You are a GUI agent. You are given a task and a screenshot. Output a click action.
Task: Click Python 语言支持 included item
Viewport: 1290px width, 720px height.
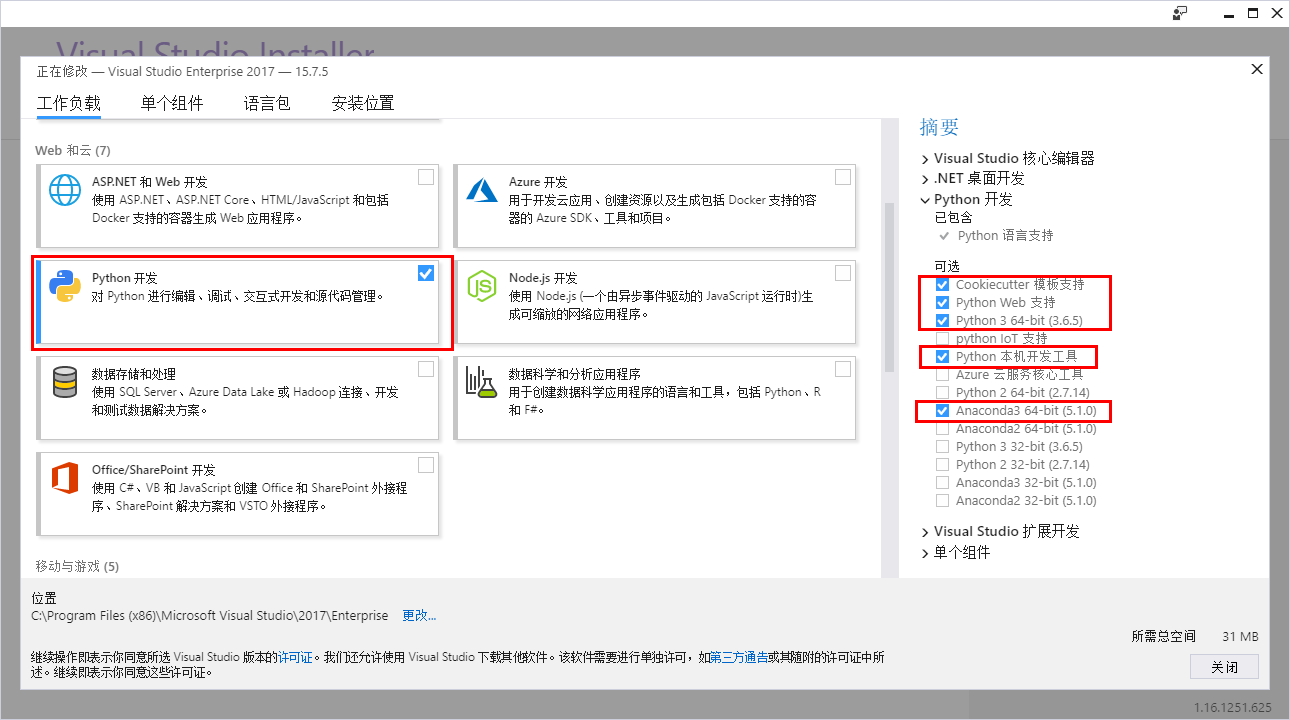pyautogui.click(x=1005, y=236)
